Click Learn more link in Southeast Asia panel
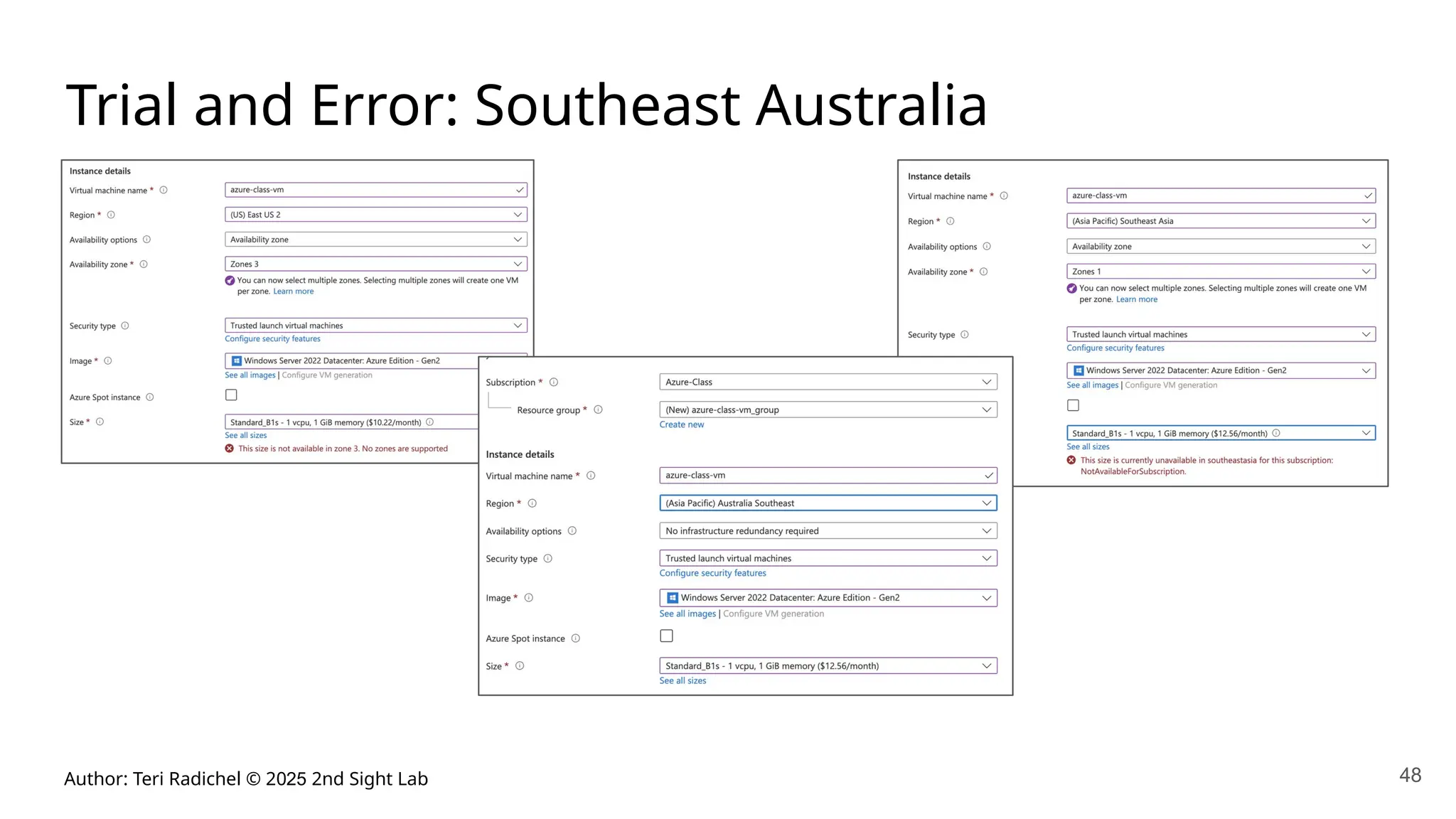Screen dimensions: 1456x819 coord(1136,299)
